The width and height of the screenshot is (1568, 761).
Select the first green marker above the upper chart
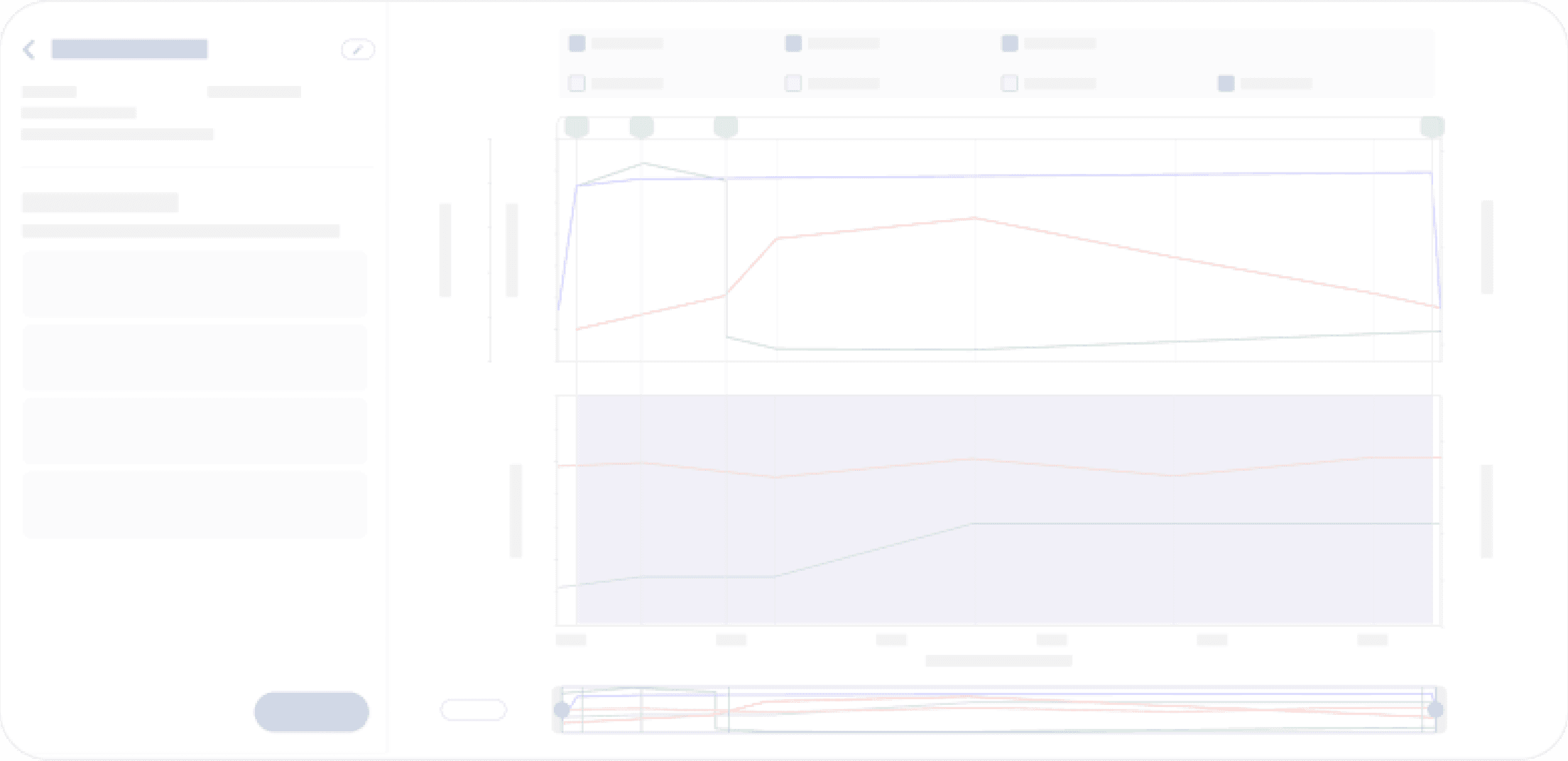(577, 127)
